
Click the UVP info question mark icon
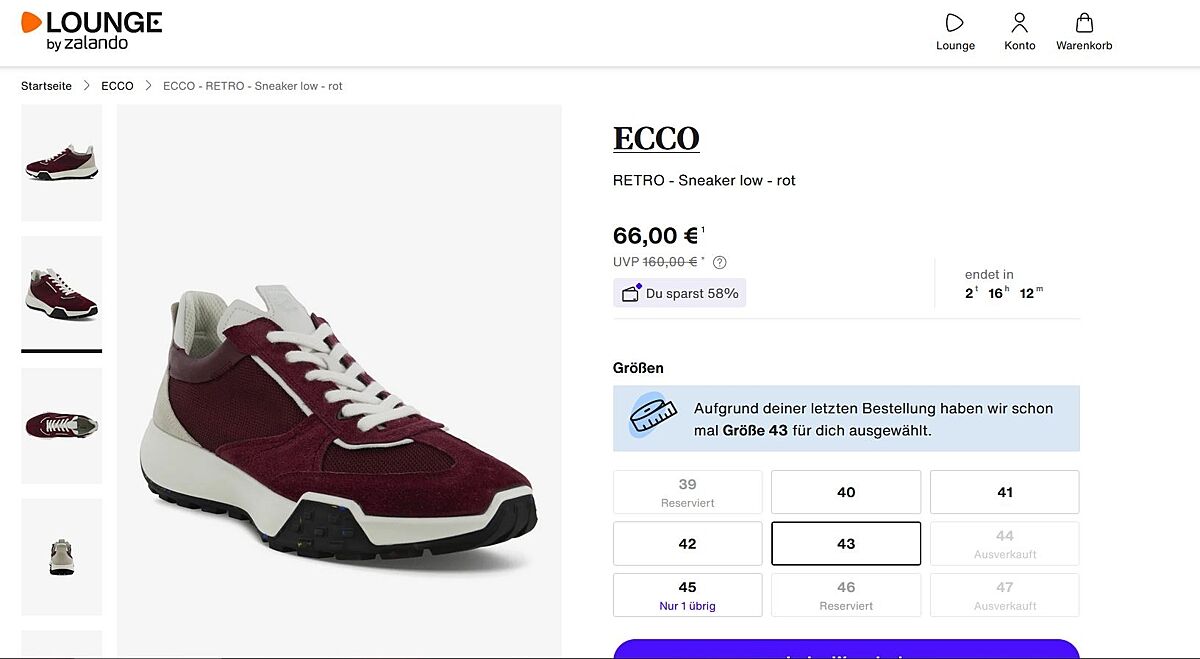pos(719,263)
